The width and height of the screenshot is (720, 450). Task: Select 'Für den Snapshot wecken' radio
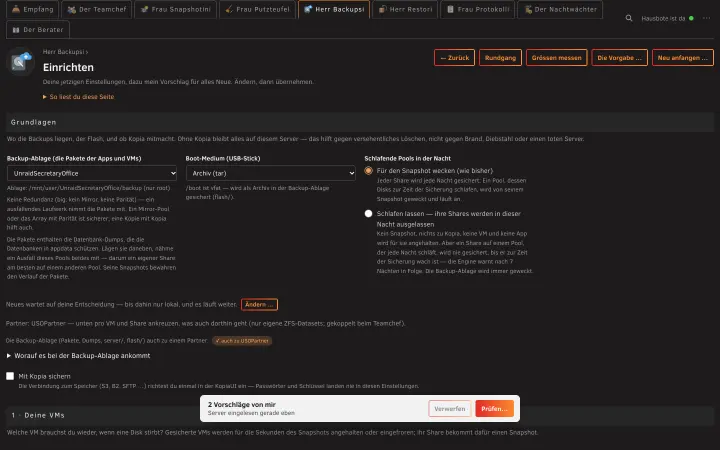(368, 170)
